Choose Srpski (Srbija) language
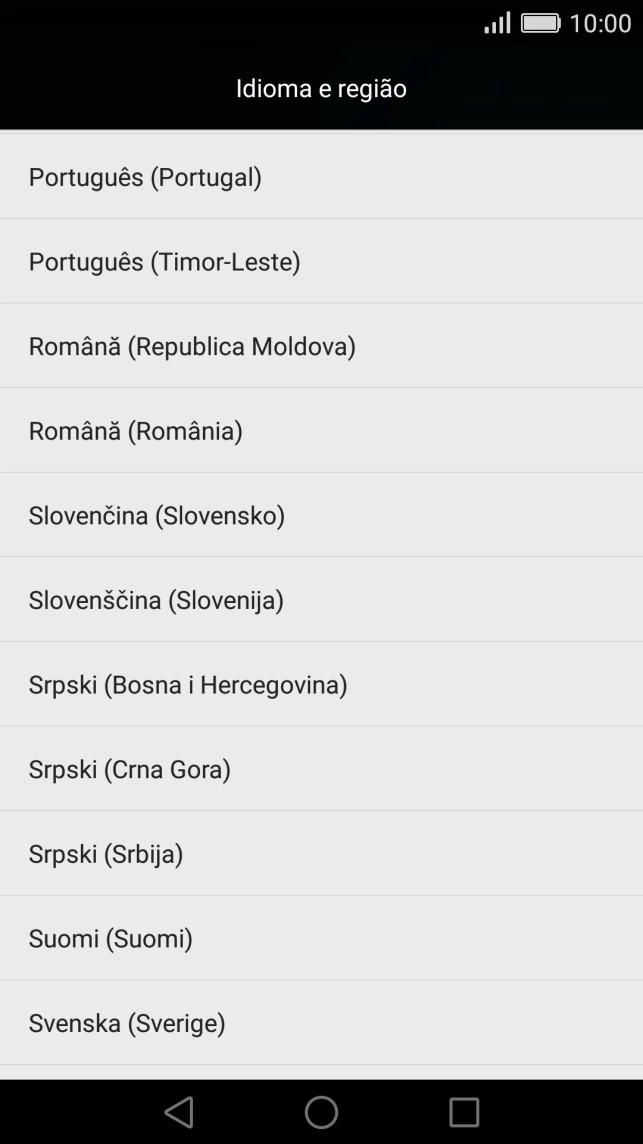 (106, 854)
